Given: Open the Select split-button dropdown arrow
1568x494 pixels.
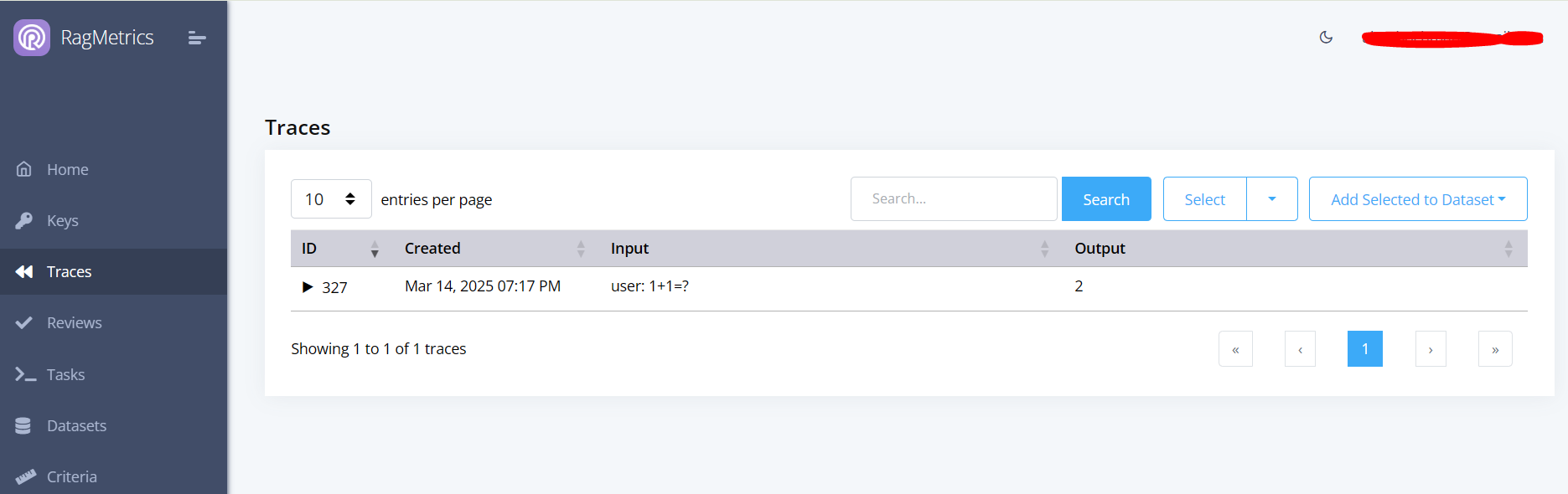Looking at the screenshot, I should tap(1272, 199).
